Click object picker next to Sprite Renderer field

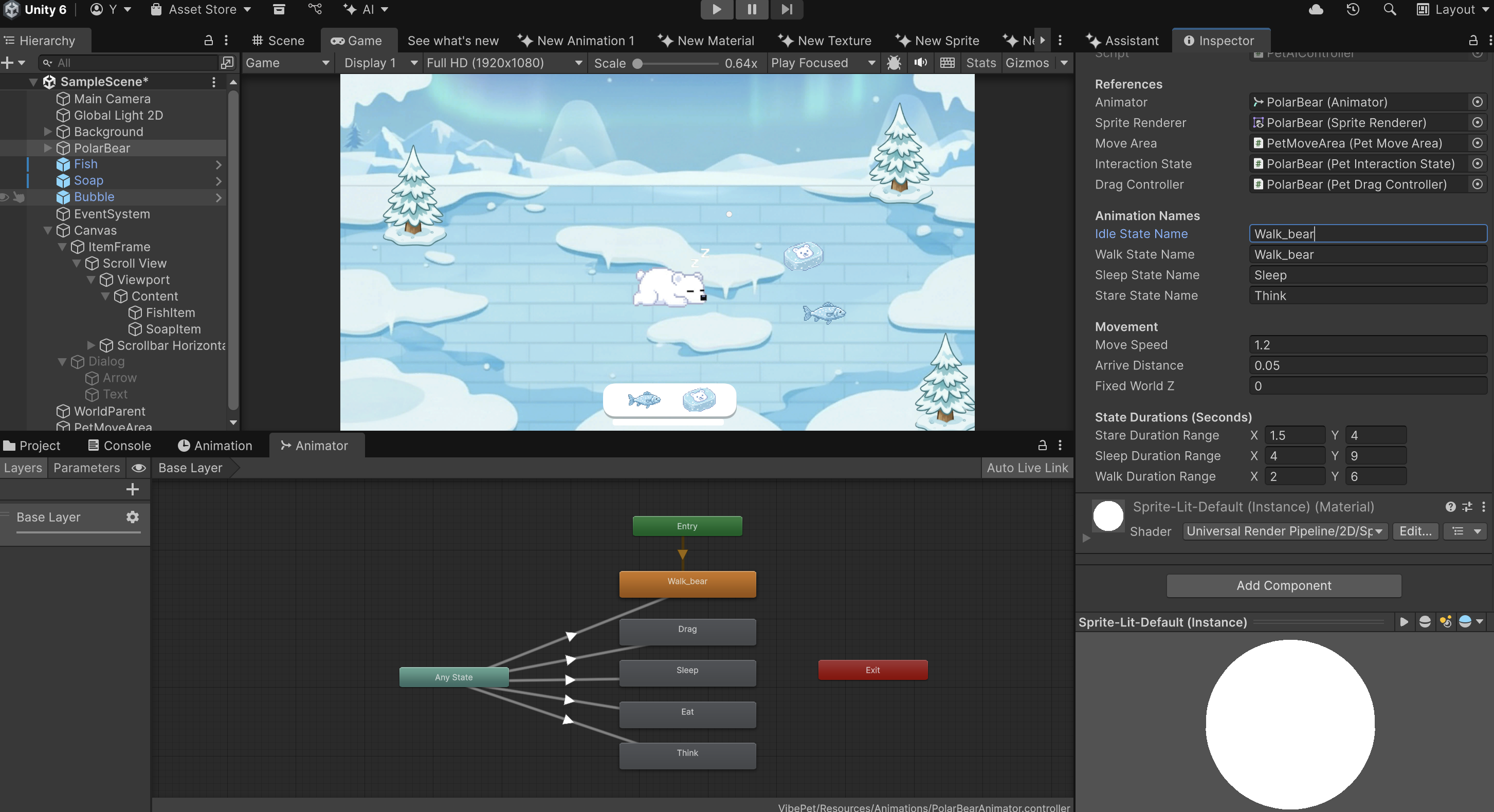tap(1477, 122)
